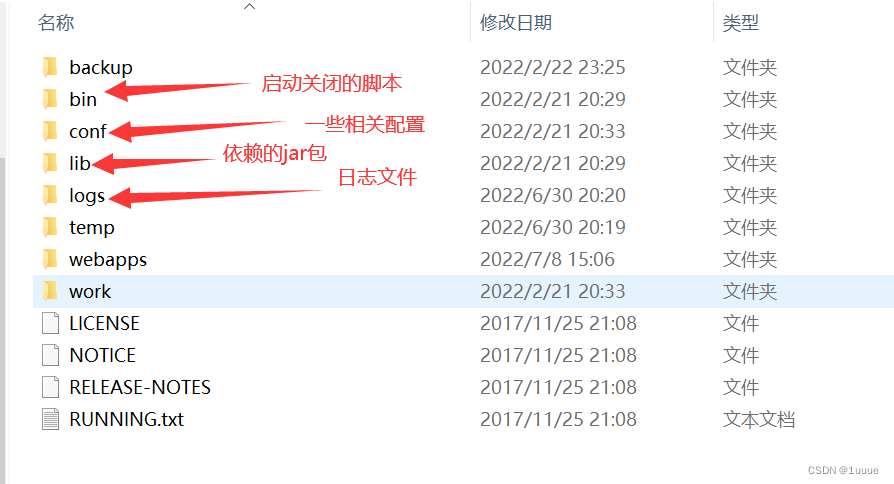Select the temp folder icon

(50, 227)
